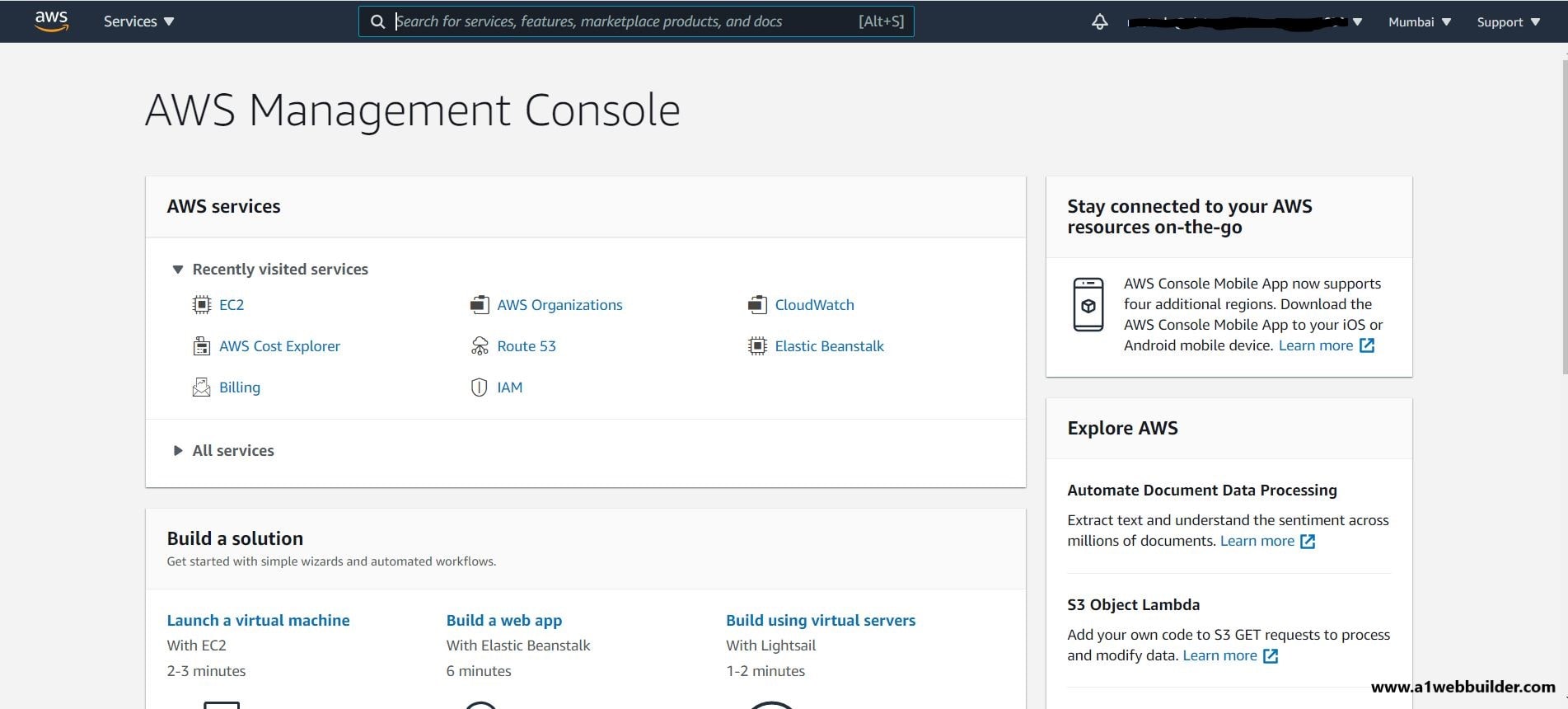Click the 'With Elastic Beanstalk' text
This screenshot has width=1568, height=709.
click(x=518, y=646)
